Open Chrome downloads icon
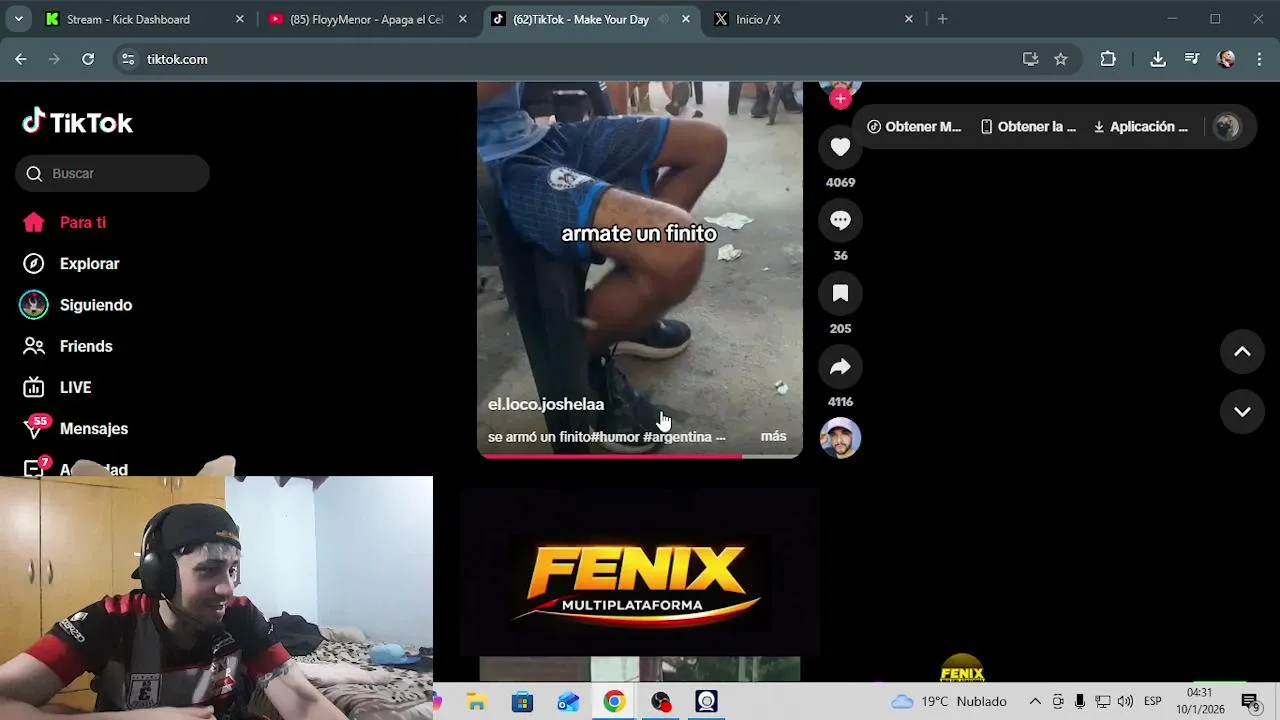The image size is (1280, 720). point(1158,59)
